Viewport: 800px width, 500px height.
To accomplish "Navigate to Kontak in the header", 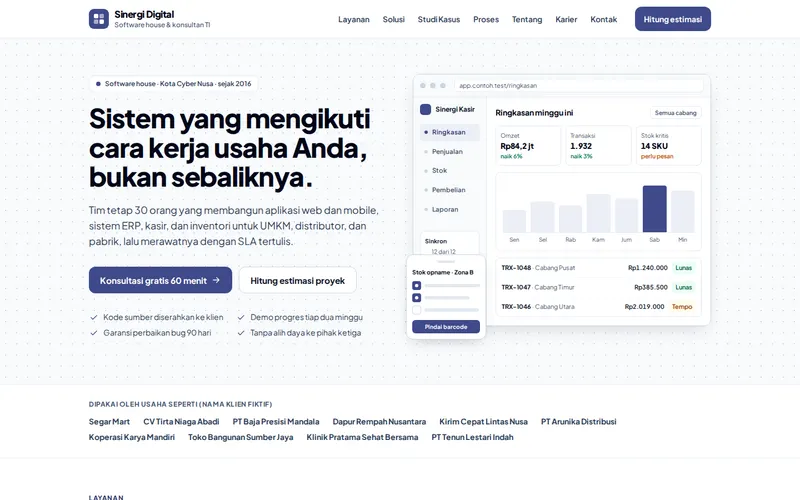I will (604, 19).
